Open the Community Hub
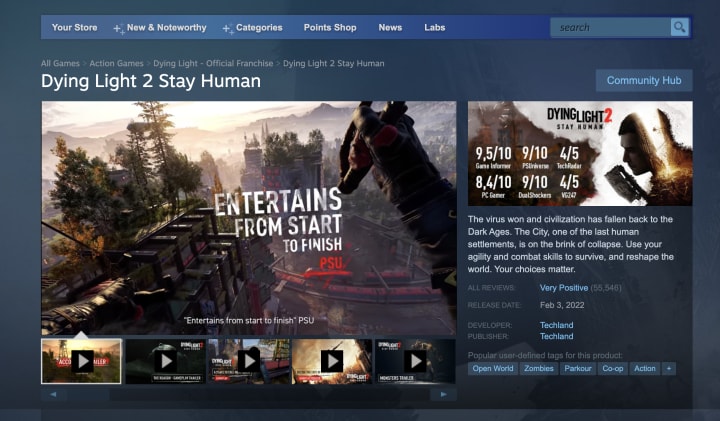 pyautogui.click(x=644, y=80)
